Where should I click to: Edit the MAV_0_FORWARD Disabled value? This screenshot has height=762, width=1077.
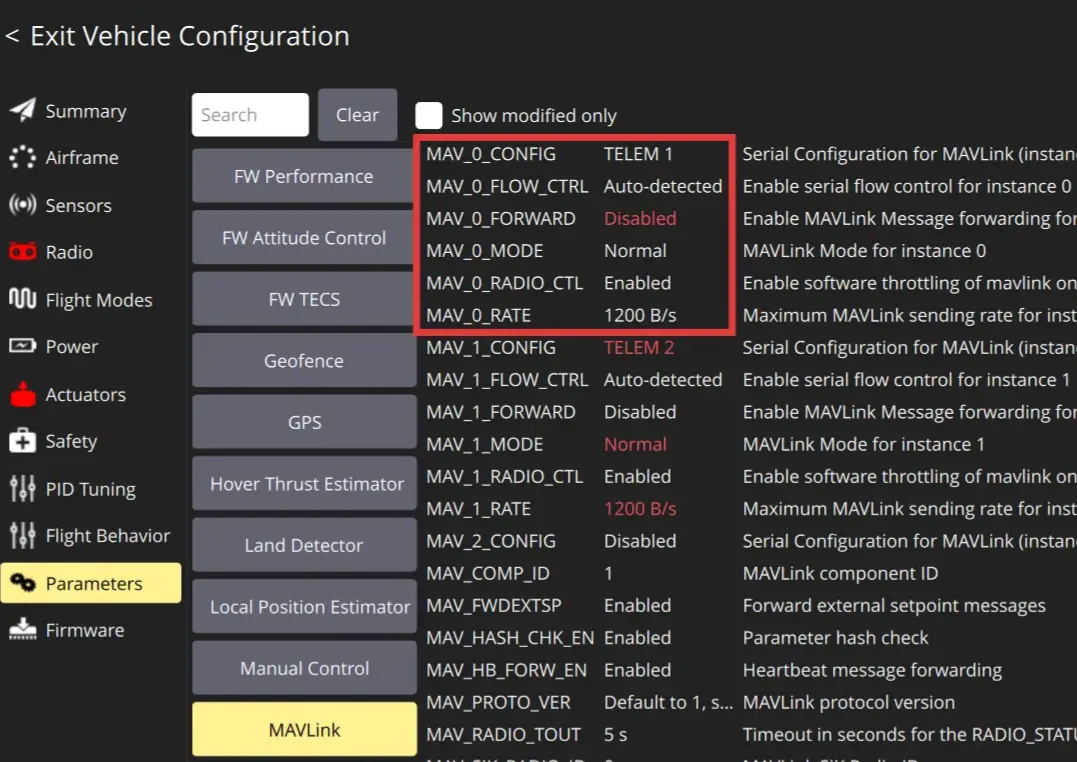click(640, 218)
